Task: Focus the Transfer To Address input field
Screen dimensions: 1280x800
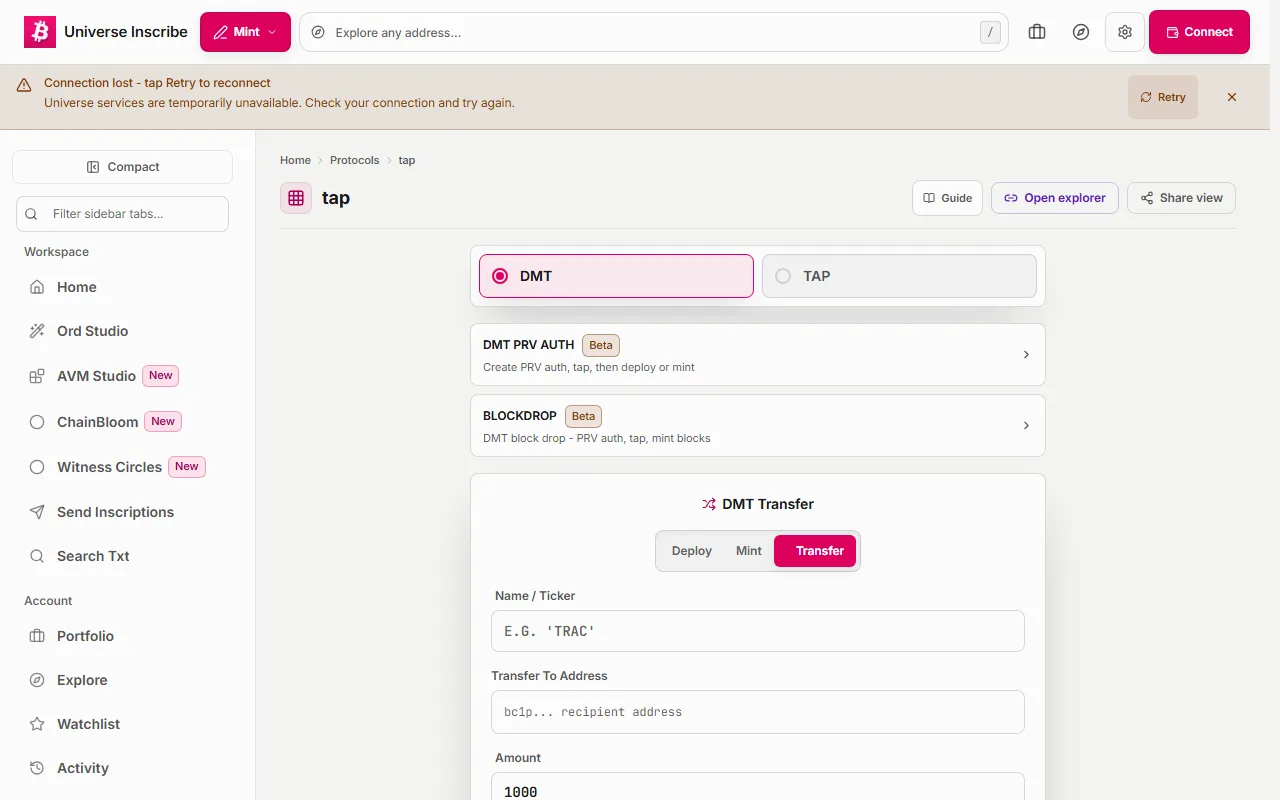Action: point(758,712)
